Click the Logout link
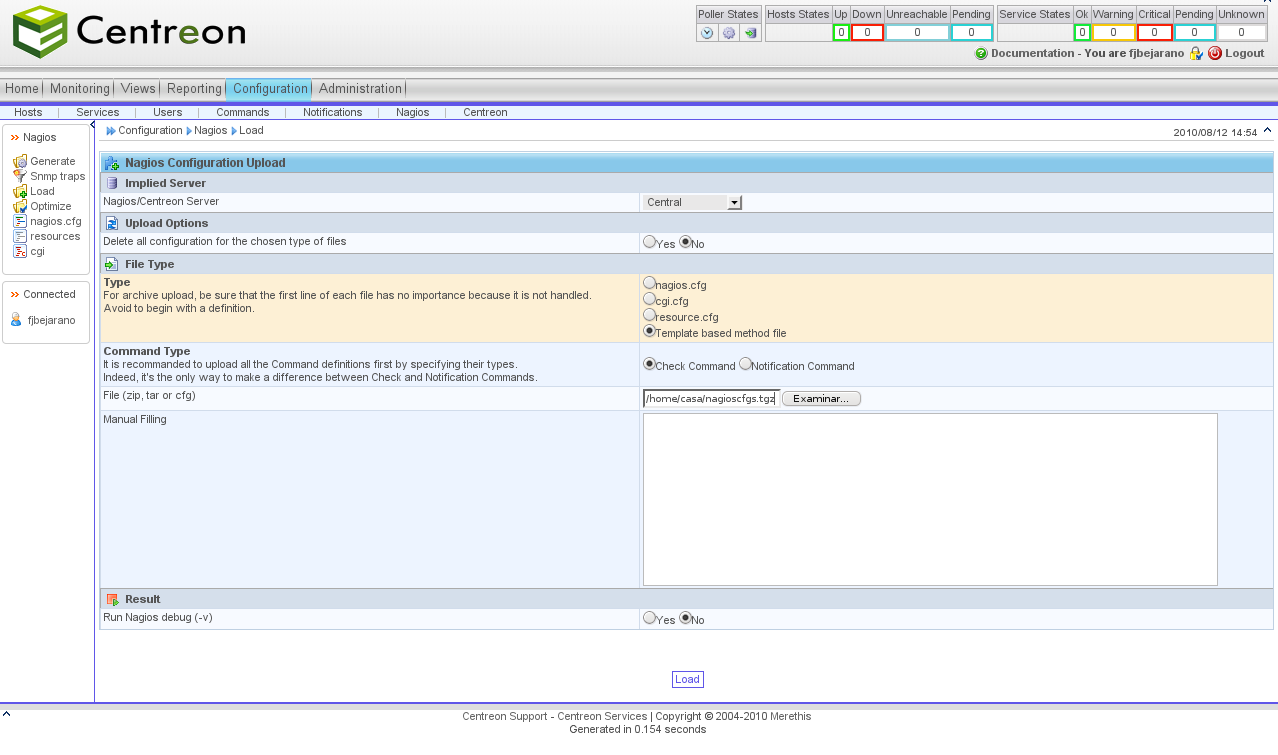This screenshot has height=755, width=1278. (x=1244, y=53)
